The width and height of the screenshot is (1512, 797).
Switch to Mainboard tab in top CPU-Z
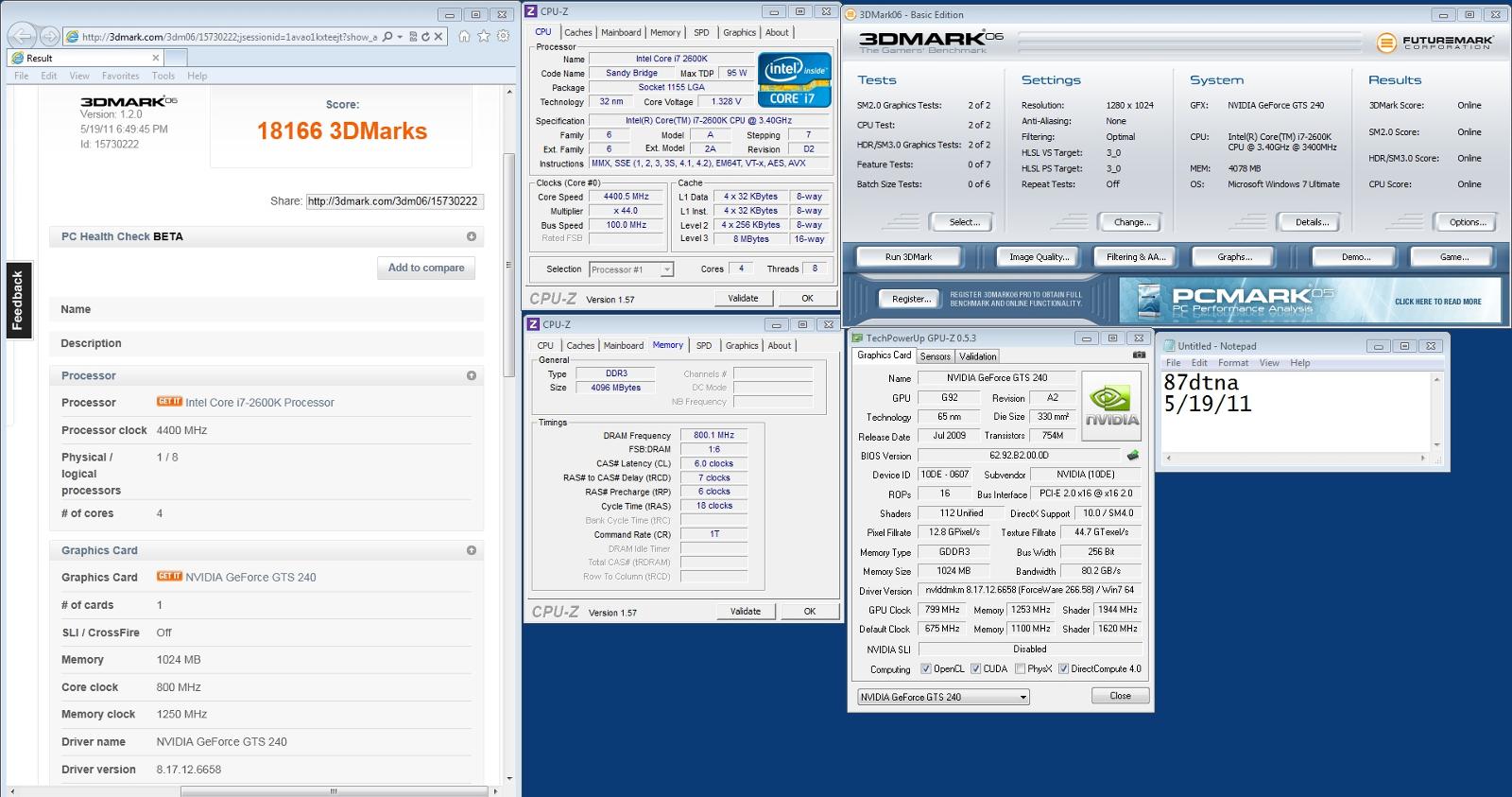click(621, 32)
